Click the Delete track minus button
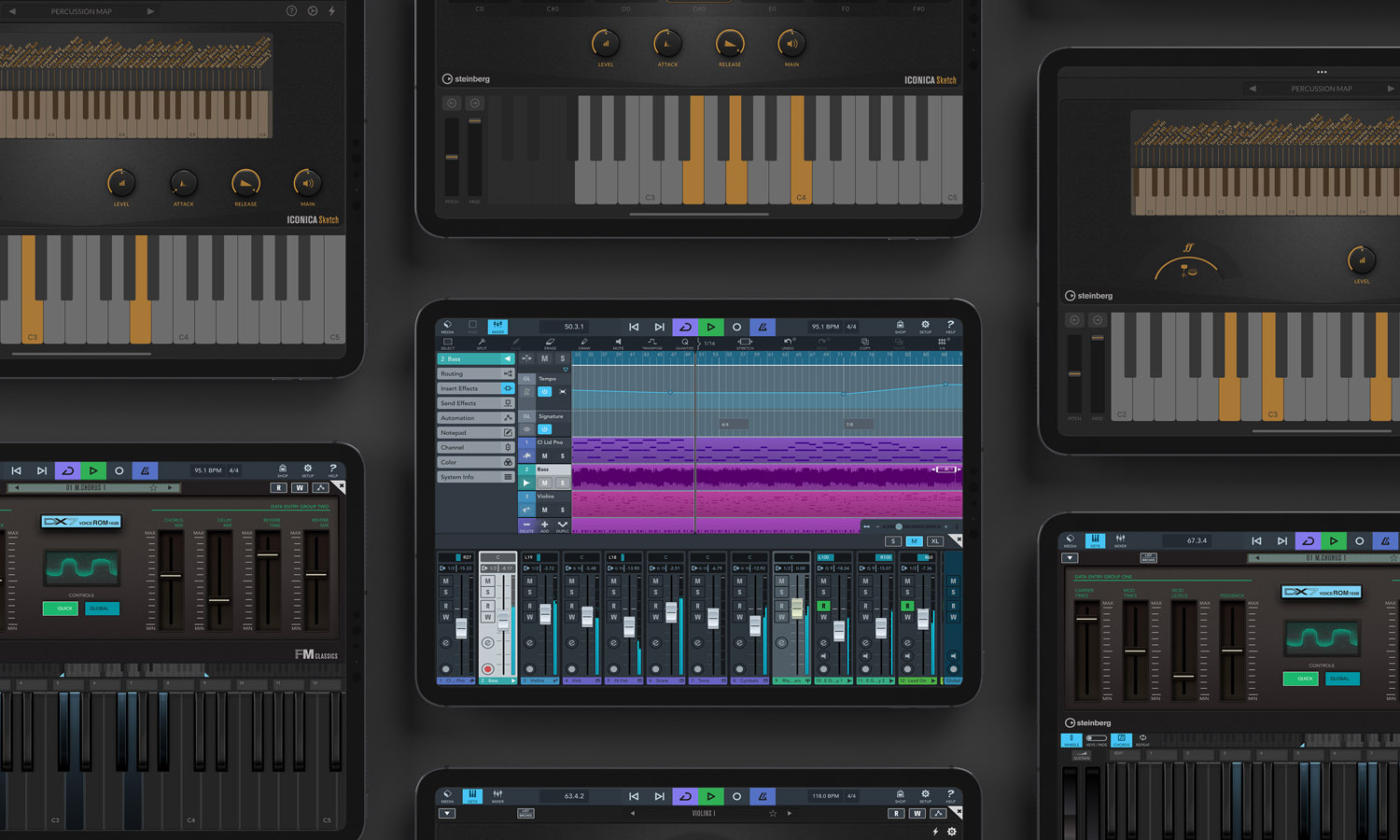1400x840 pixels. [526, 525]
